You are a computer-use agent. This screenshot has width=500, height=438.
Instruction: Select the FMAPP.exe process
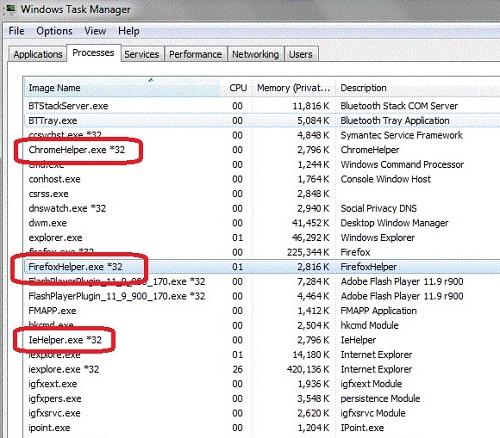click(x=262, y=311)
